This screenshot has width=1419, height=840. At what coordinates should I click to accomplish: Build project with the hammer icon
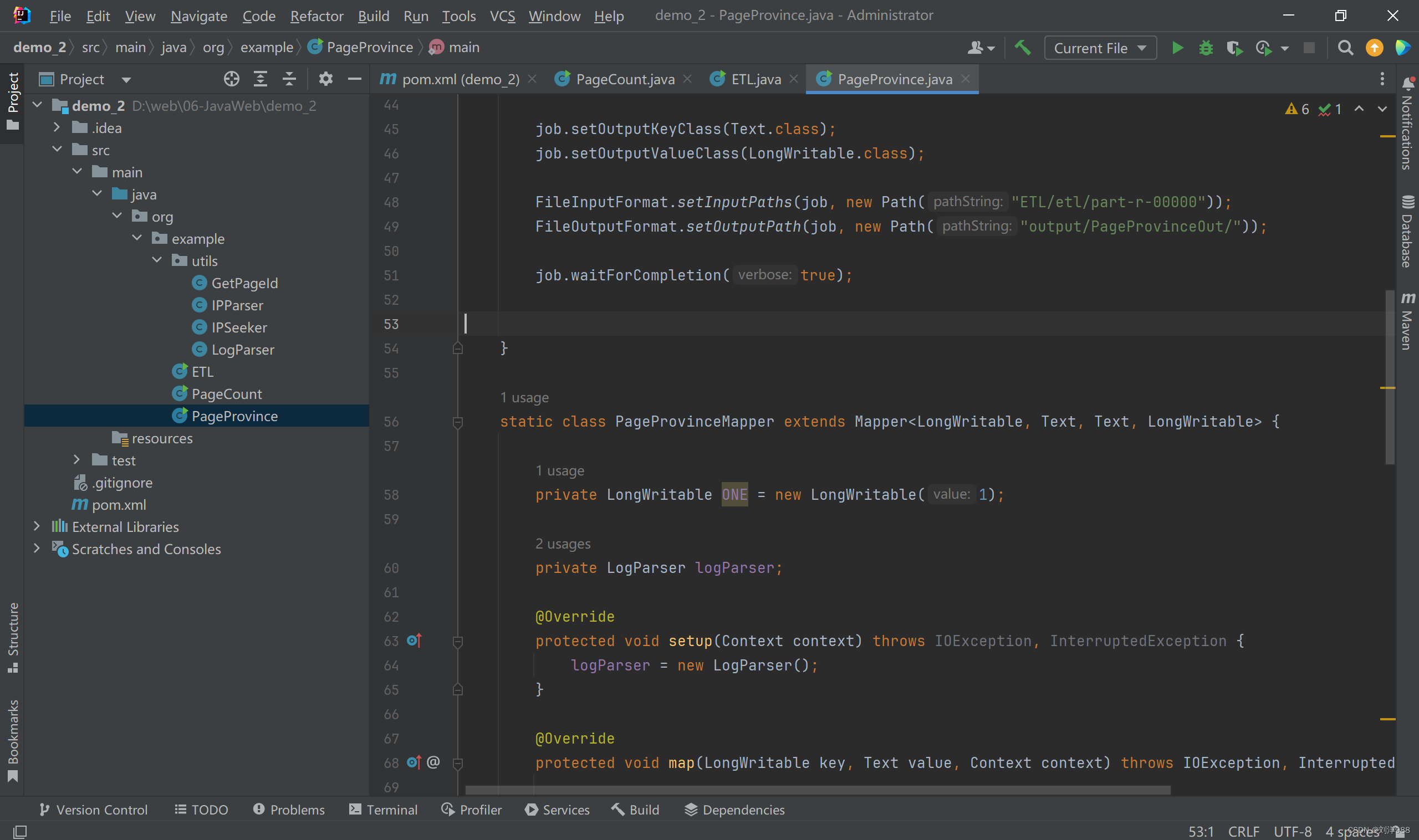[x=1023, y=48]
